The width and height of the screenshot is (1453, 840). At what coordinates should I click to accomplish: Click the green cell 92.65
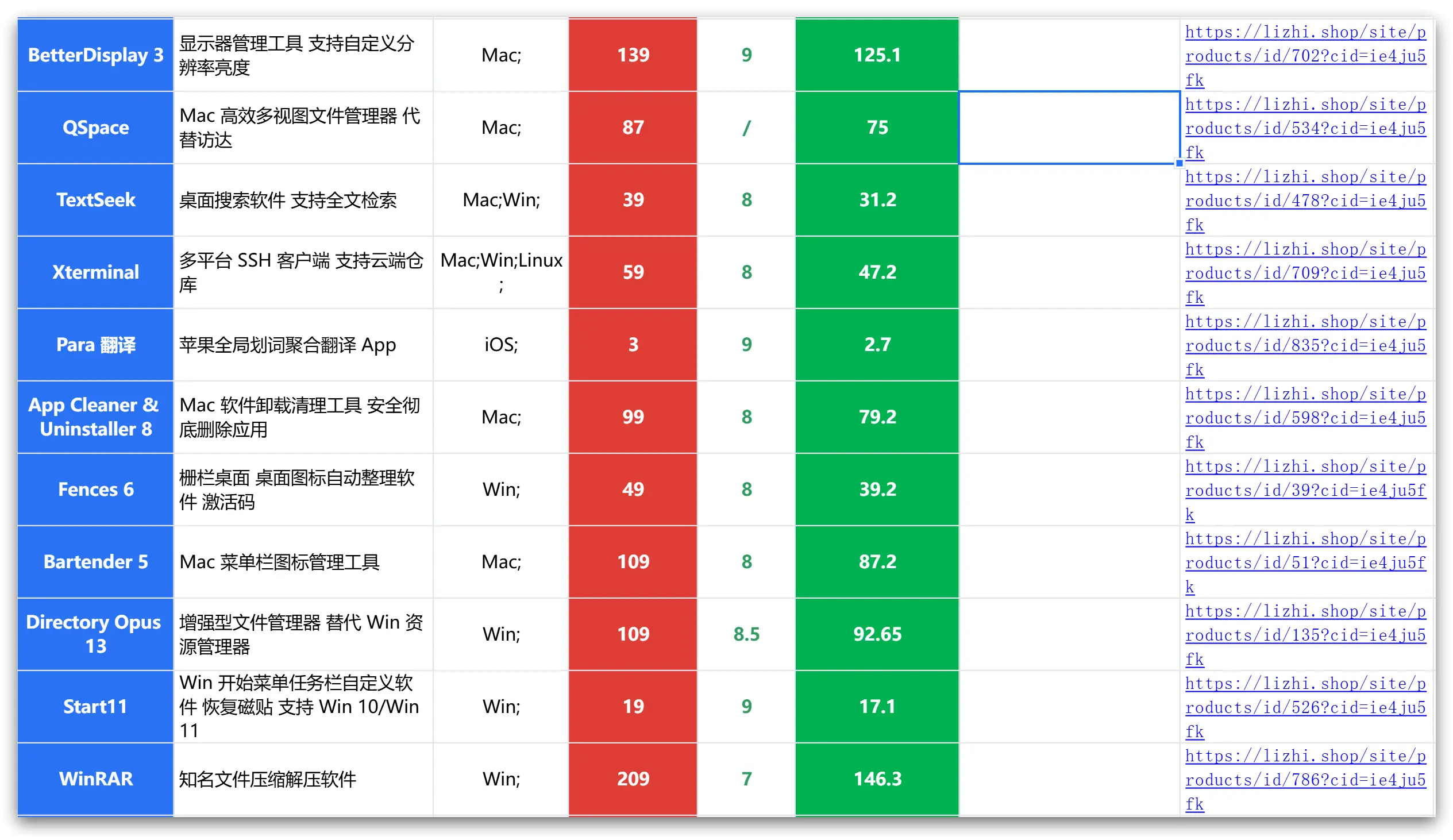tap(877, 634)
